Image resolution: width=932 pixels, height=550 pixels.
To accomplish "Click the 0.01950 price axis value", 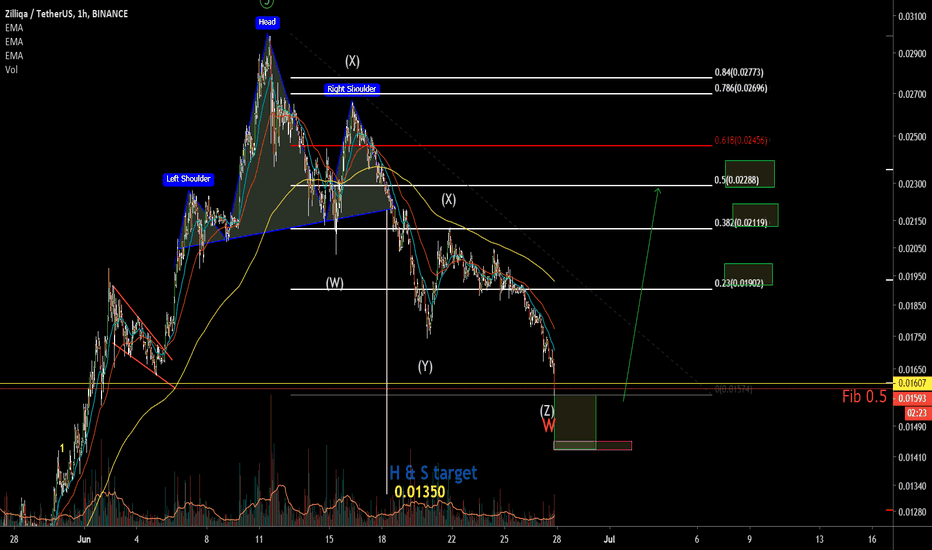I will click(912, 276).
